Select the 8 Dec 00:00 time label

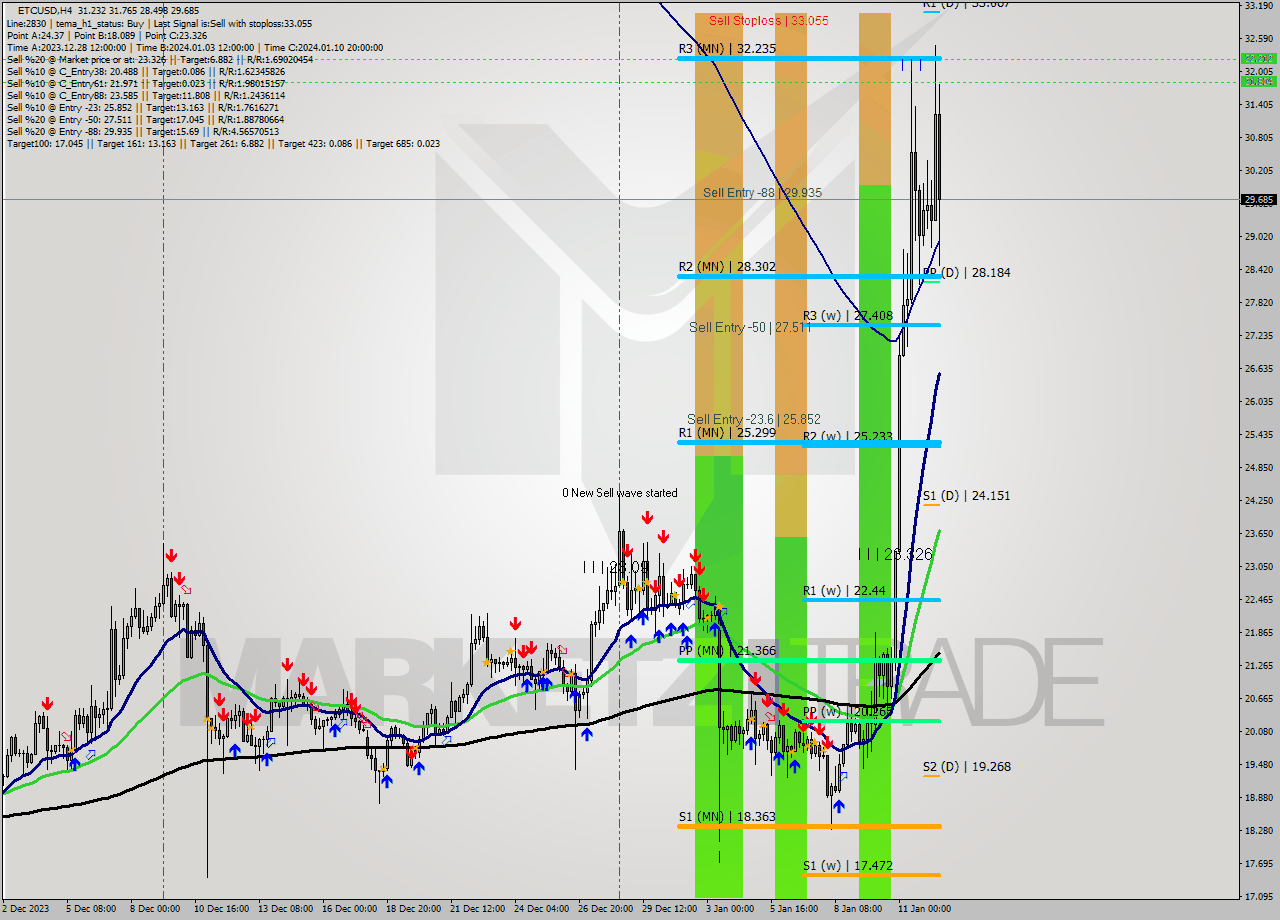click(155, 909)
